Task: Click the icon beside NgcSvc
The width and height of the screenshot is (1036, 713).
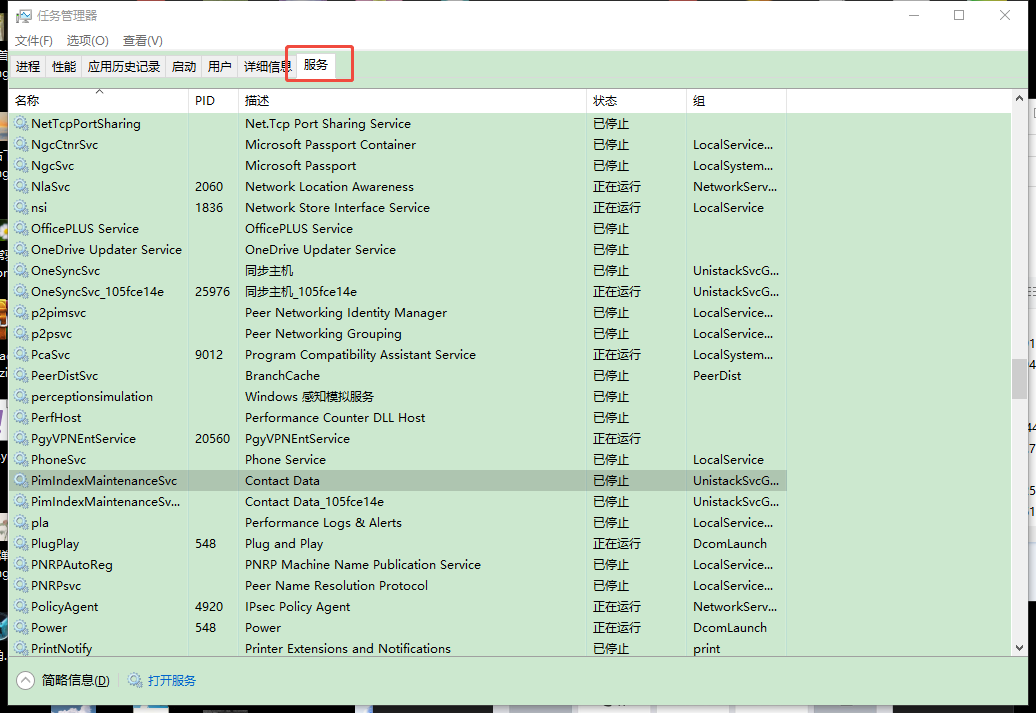Action: [21, 166]
